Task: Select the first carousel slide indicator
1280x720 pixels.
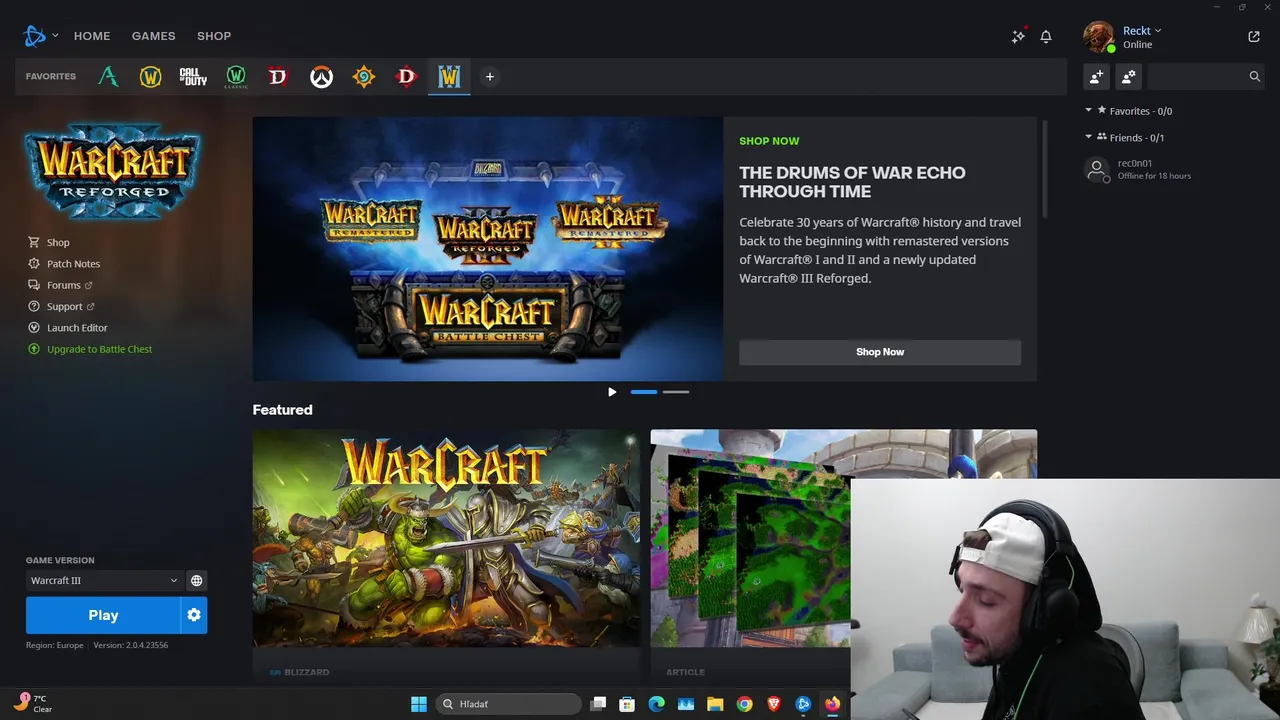Action: tap(644, 392)
